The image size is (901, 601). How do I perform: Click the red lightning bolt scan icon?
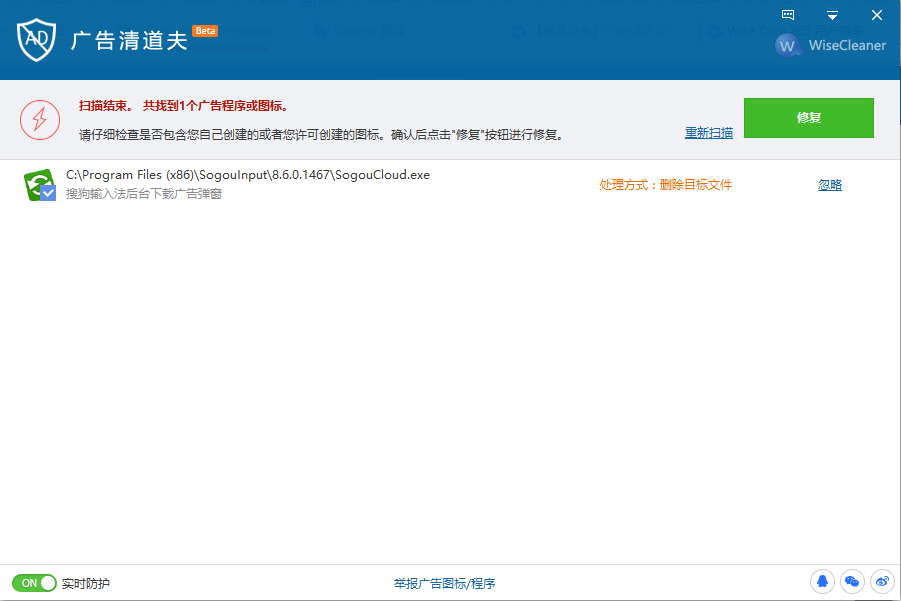(x=40, y=120)
